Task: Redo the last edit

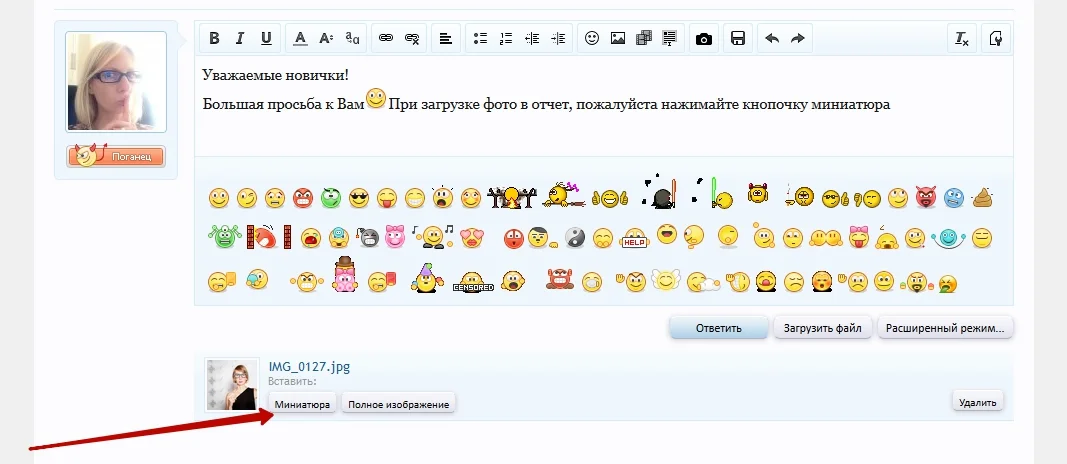Action: 798,38
